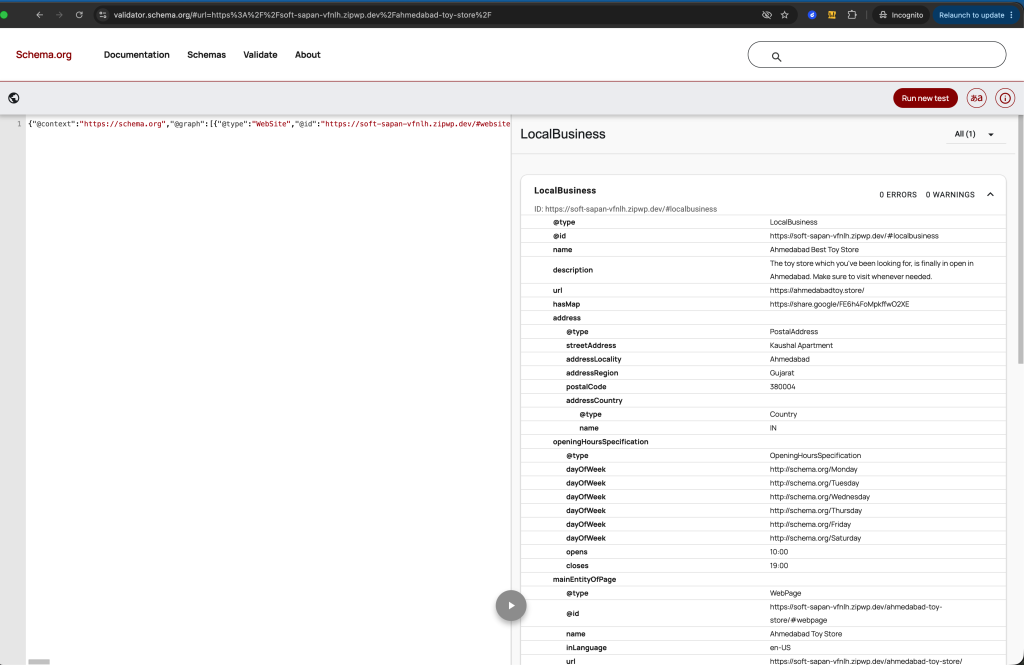Open the Validate menu
1024x665 pixels.
tap(260, 55)
